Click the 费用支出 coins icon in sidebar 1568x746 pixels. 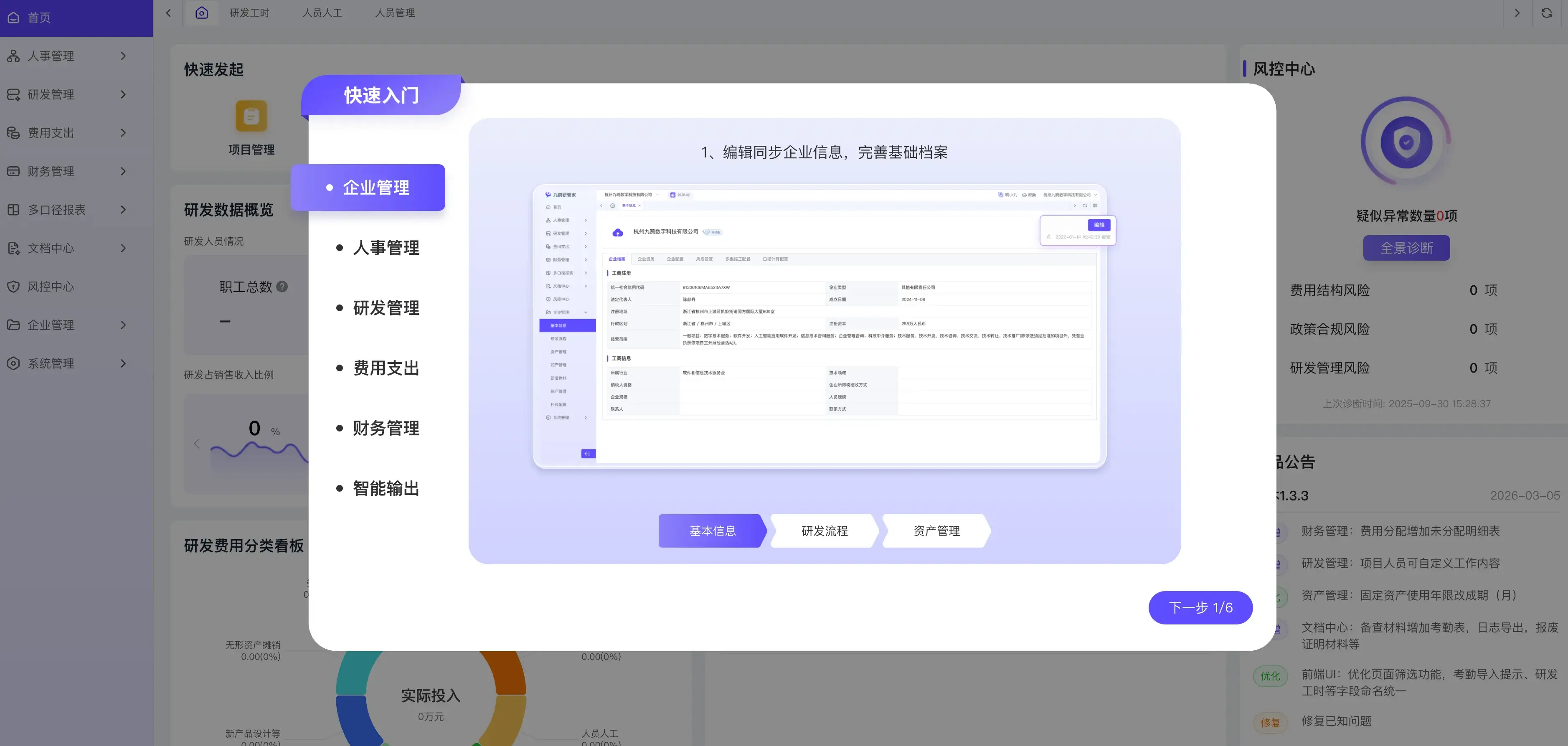[x=13, y=133]
